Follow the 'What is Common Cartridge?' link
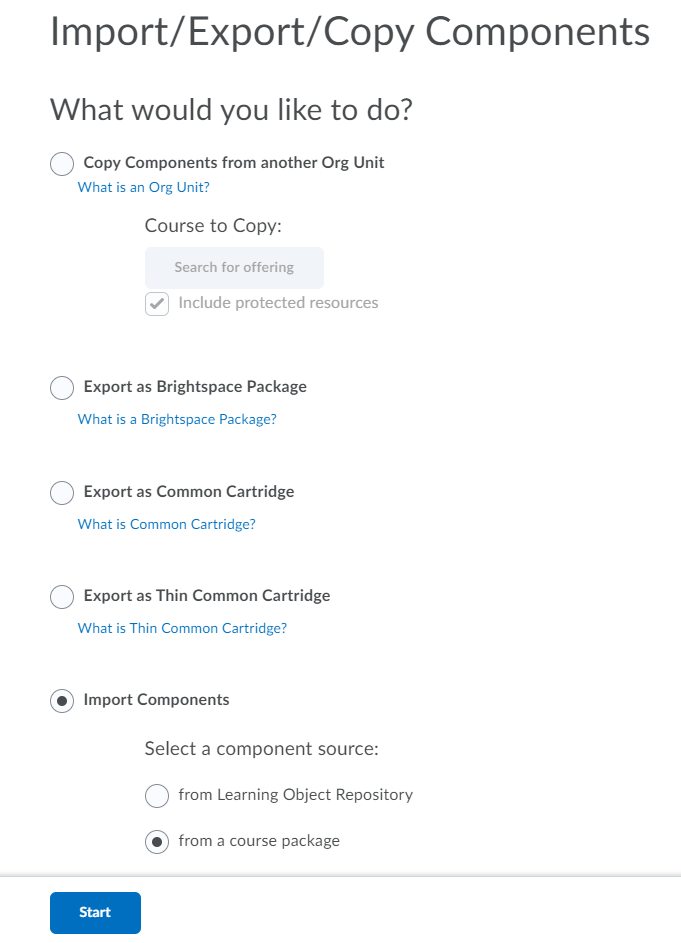 pos(166,524)
